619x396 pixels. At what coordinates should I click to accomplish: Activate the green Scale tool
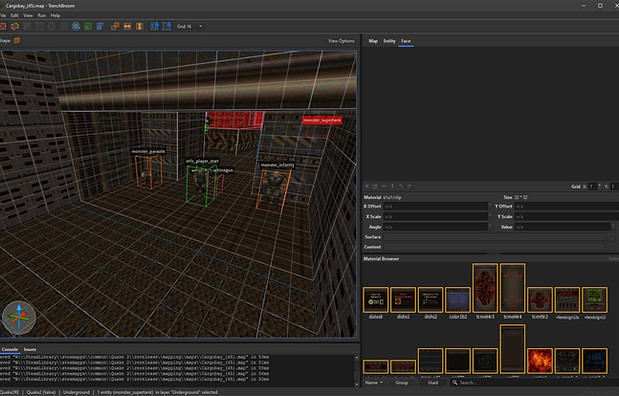click(x=88, y=26)
